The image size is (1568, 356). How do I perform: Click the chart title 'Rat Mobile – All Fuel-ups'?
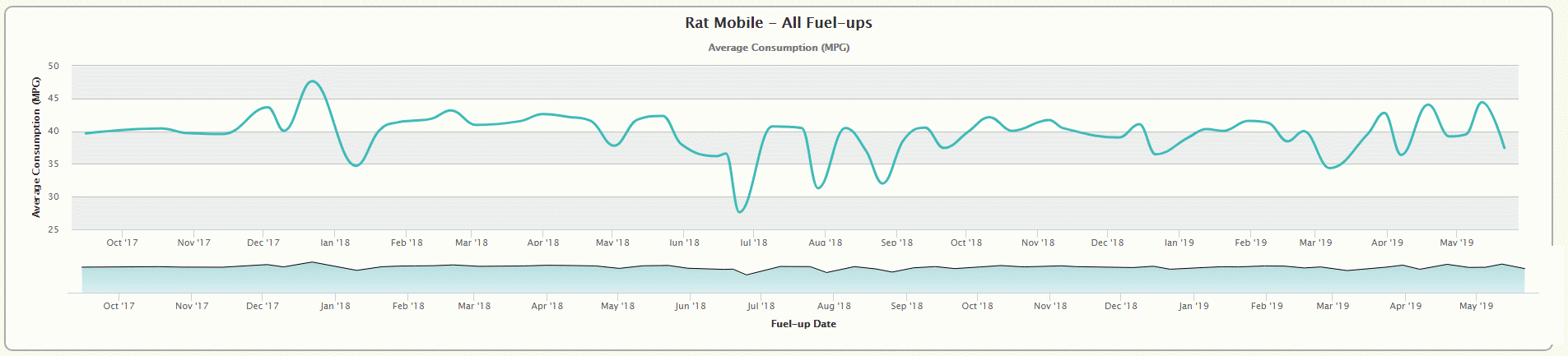coord(778,23)
